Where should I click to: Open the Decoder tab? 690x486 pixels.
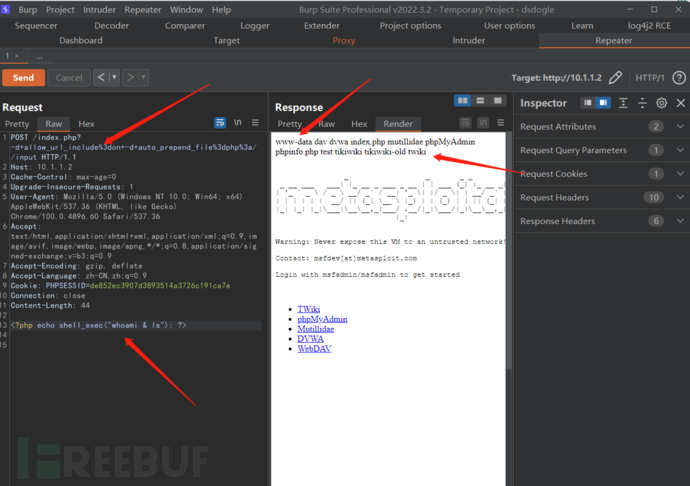point(111,26)
